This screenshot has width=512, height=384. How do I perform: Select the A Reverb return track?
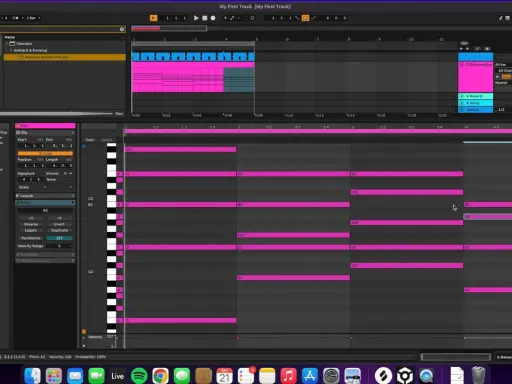(476, 96)
